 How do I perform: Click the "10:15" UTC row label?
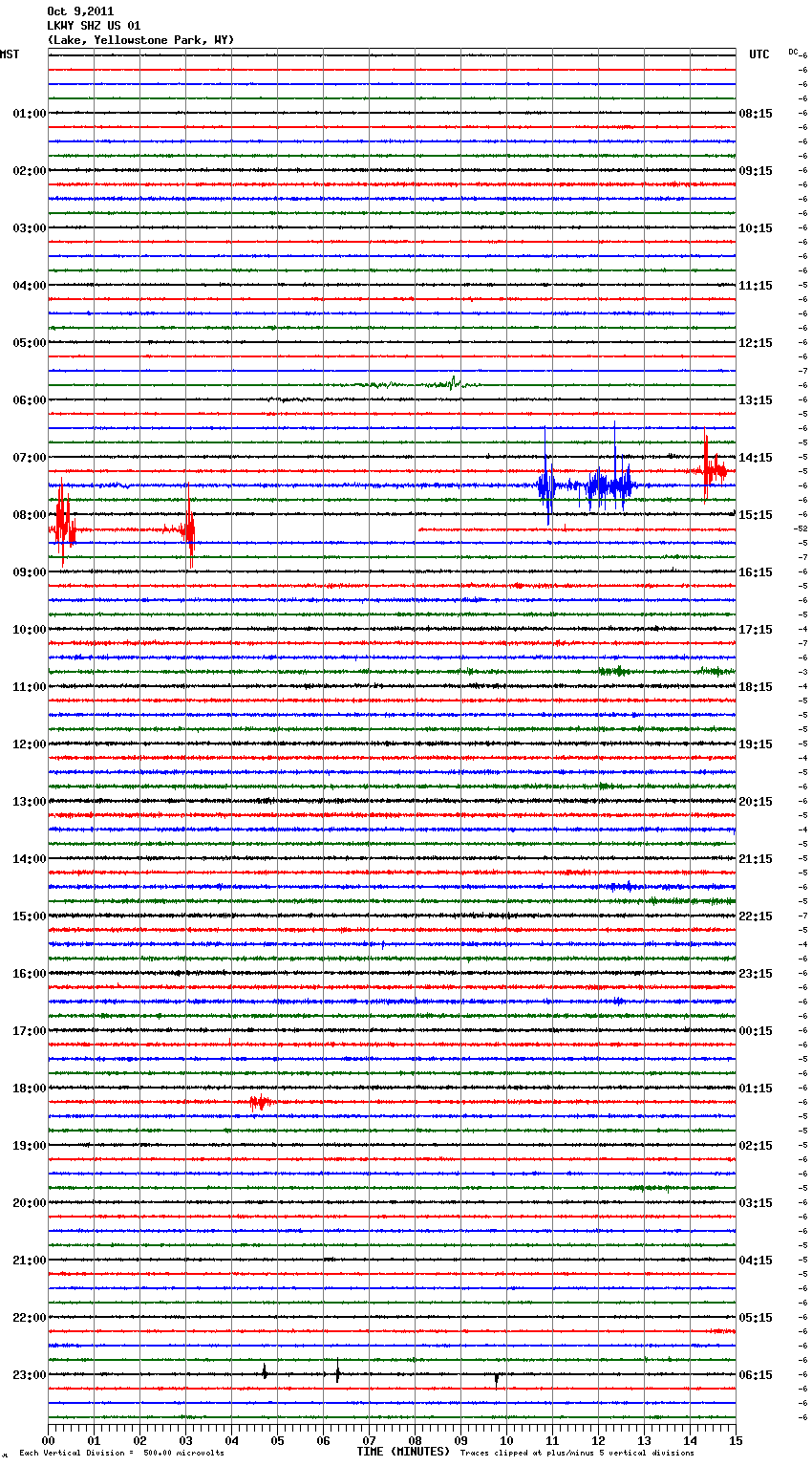point(756,228)
